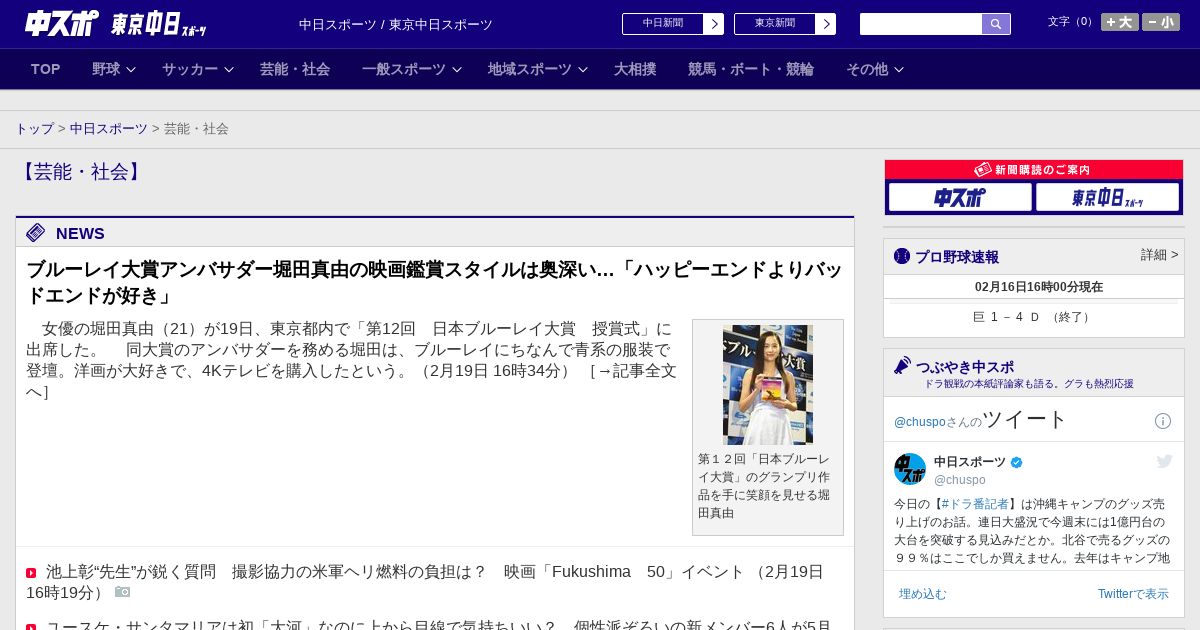Image resolution: width=1200 pixels, height=630 pixels.
Task: Click the NEWS section newspaper icon
Action: coord(36,233)
